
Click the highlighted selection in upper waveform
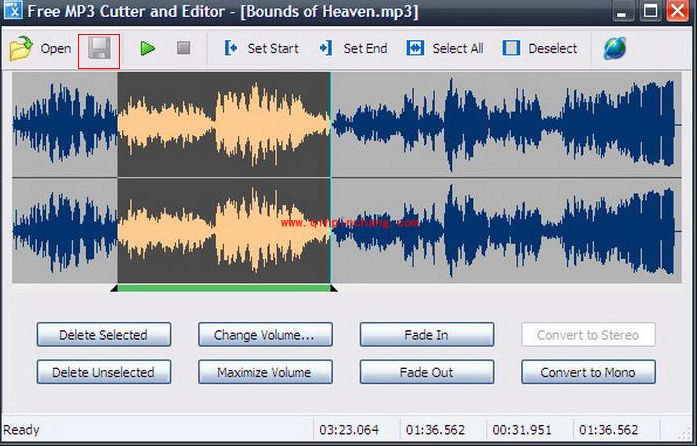pyautogui.click(x=224, y=125)
